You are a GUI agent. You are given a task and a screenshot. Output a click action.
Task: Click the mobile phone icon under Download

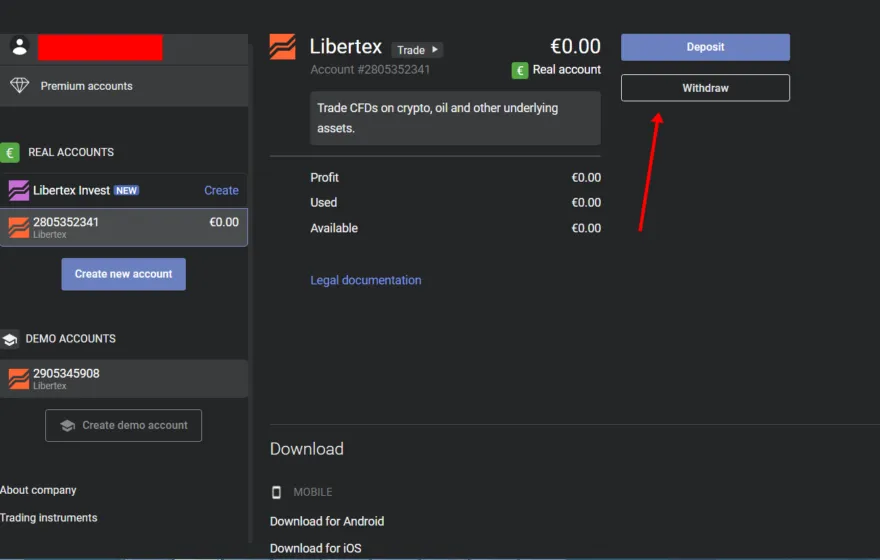tap(277, 492)
